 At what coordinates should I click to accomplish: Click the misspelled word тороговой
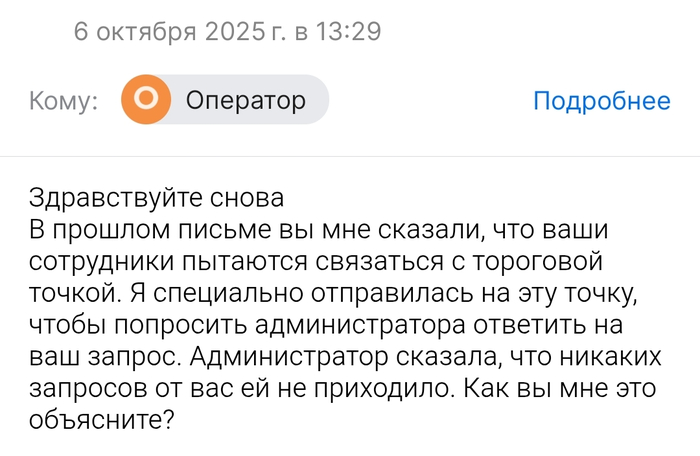coord(537,264)
